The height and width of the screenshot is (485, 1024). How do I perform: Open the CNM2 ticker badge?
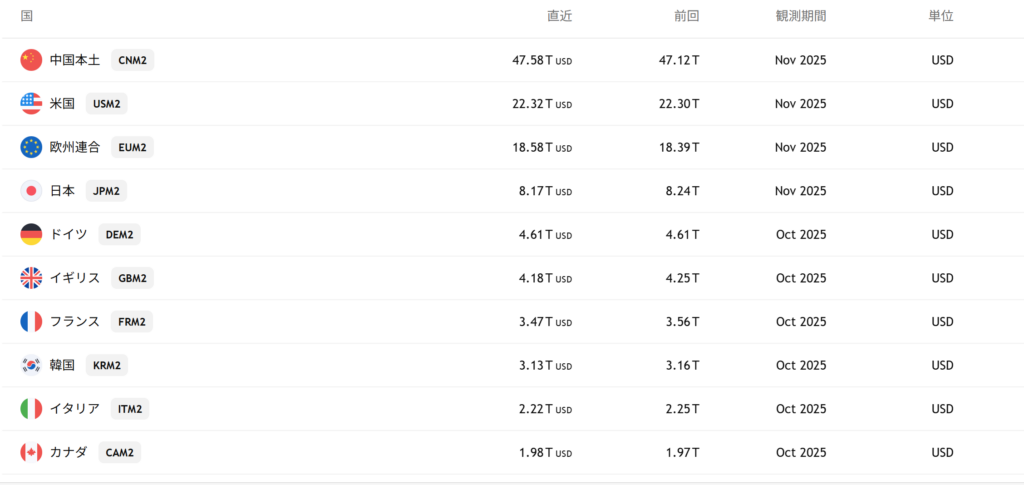(132, 60)
